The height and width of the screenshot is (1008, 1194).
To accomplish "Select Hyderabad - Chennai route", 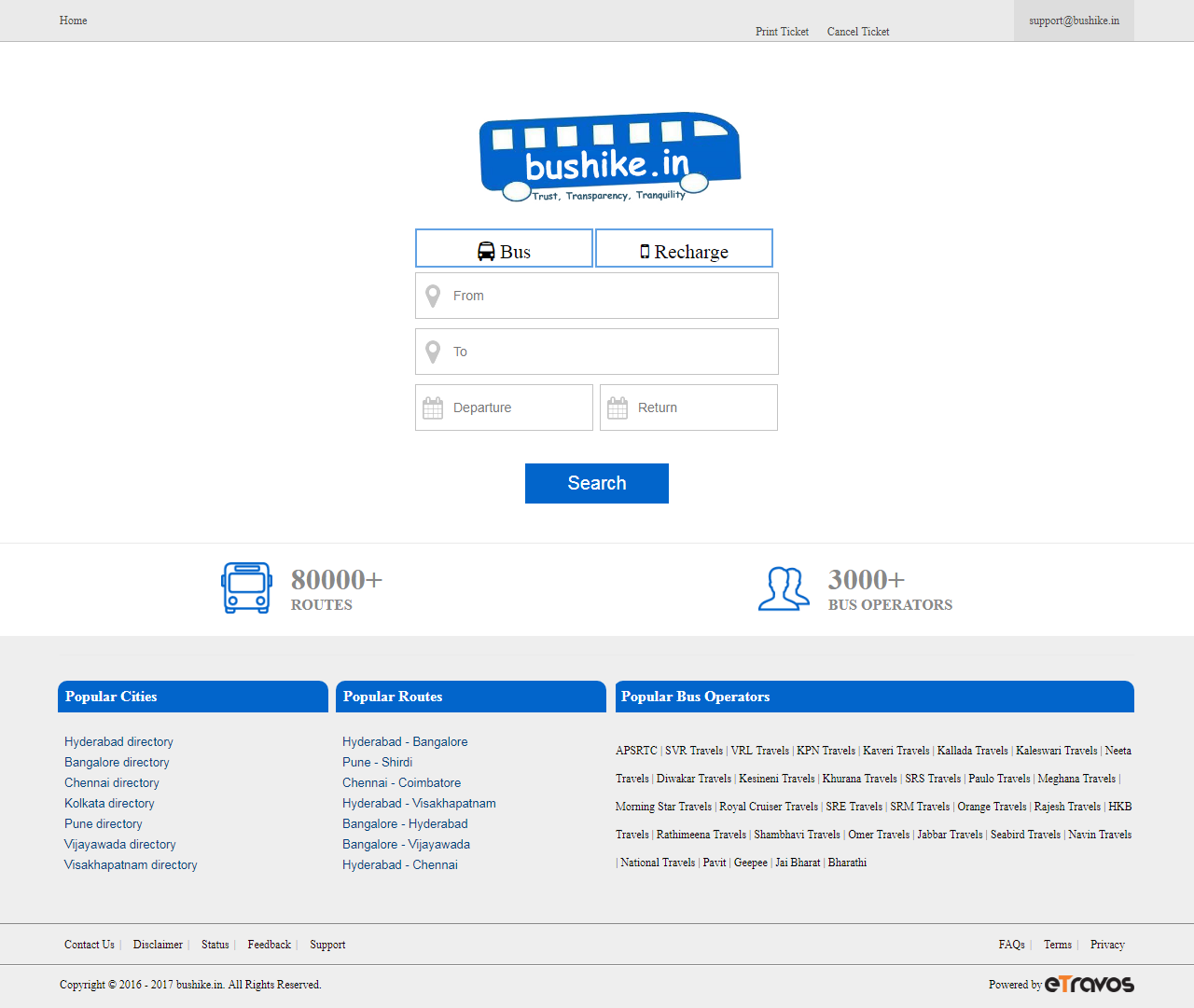I will (x=400, y=864).
